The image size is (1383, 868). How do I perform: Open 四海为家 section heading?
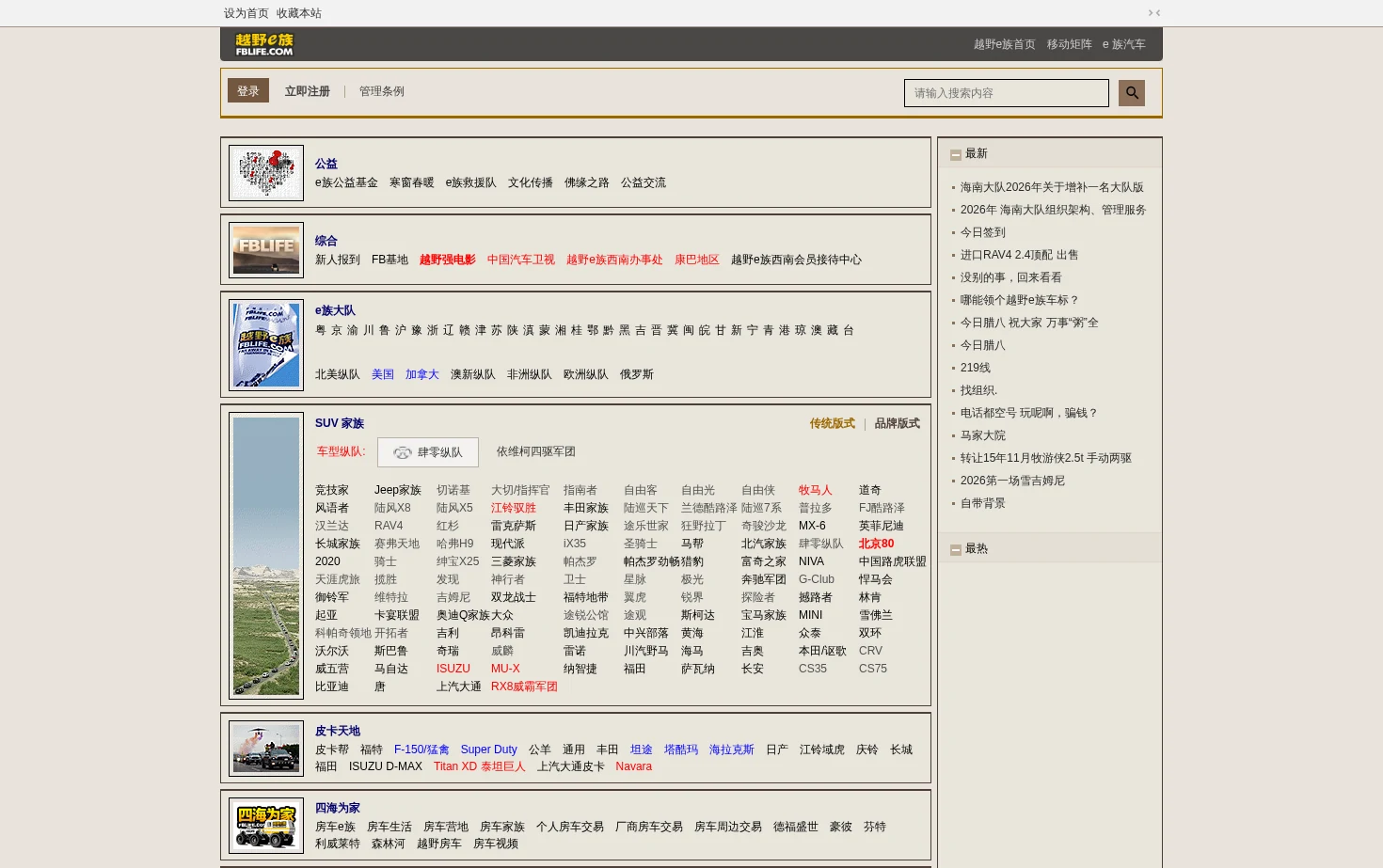tap(338, 808)
